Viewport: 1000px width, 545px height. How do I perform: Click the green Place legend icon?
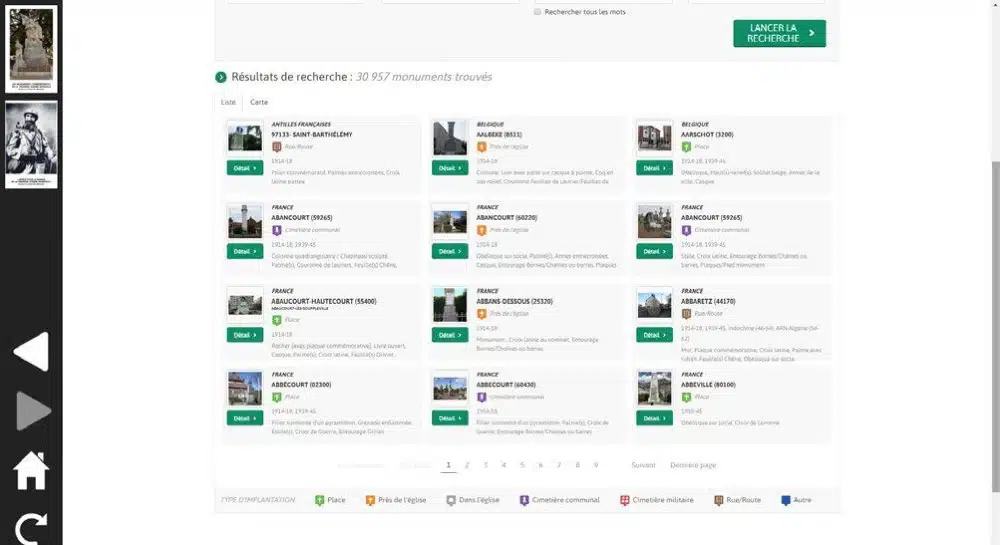(320, 500)
